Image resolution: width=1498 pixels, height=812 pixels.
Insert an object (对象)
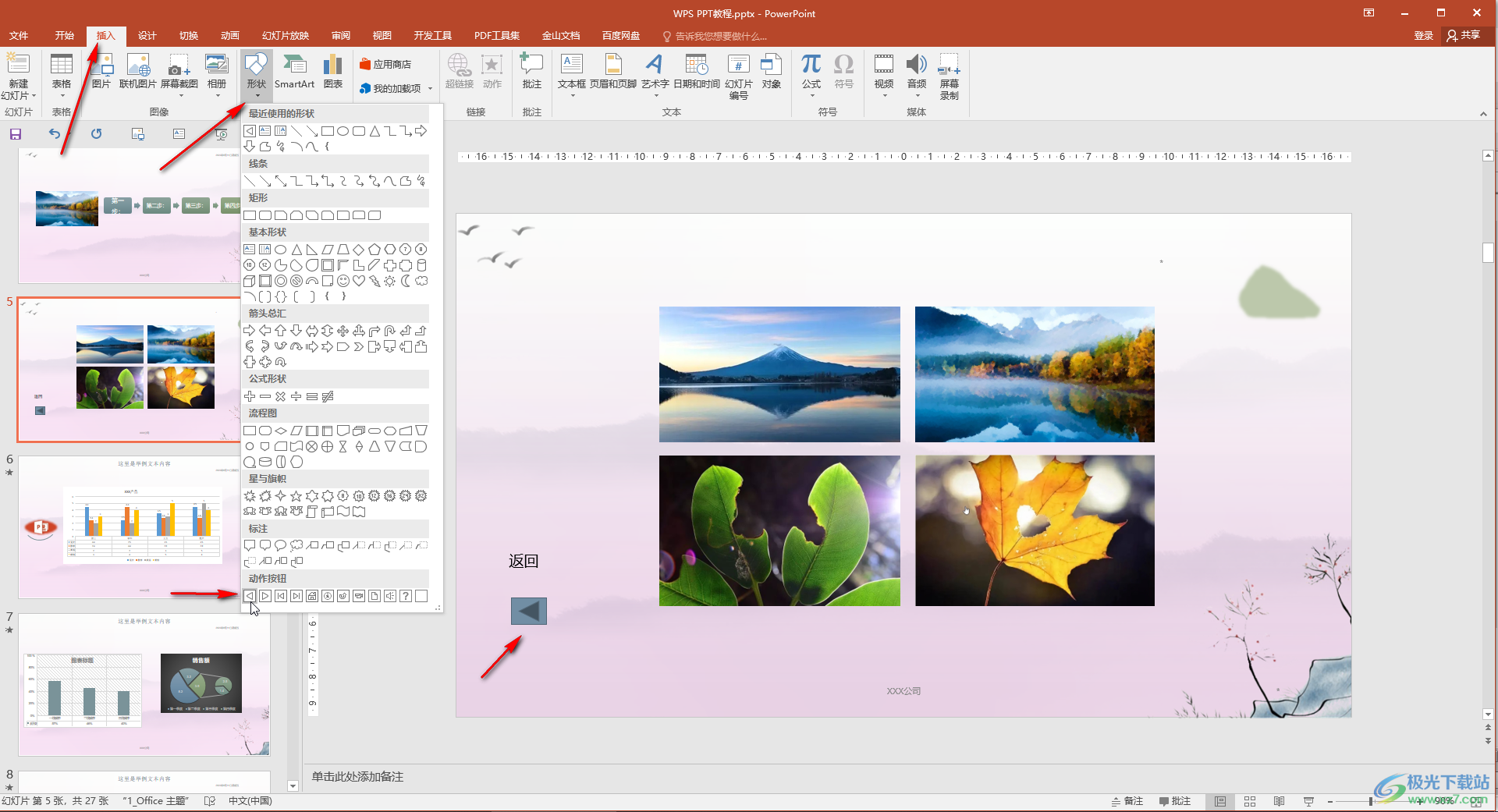click(x=772, y=72)
